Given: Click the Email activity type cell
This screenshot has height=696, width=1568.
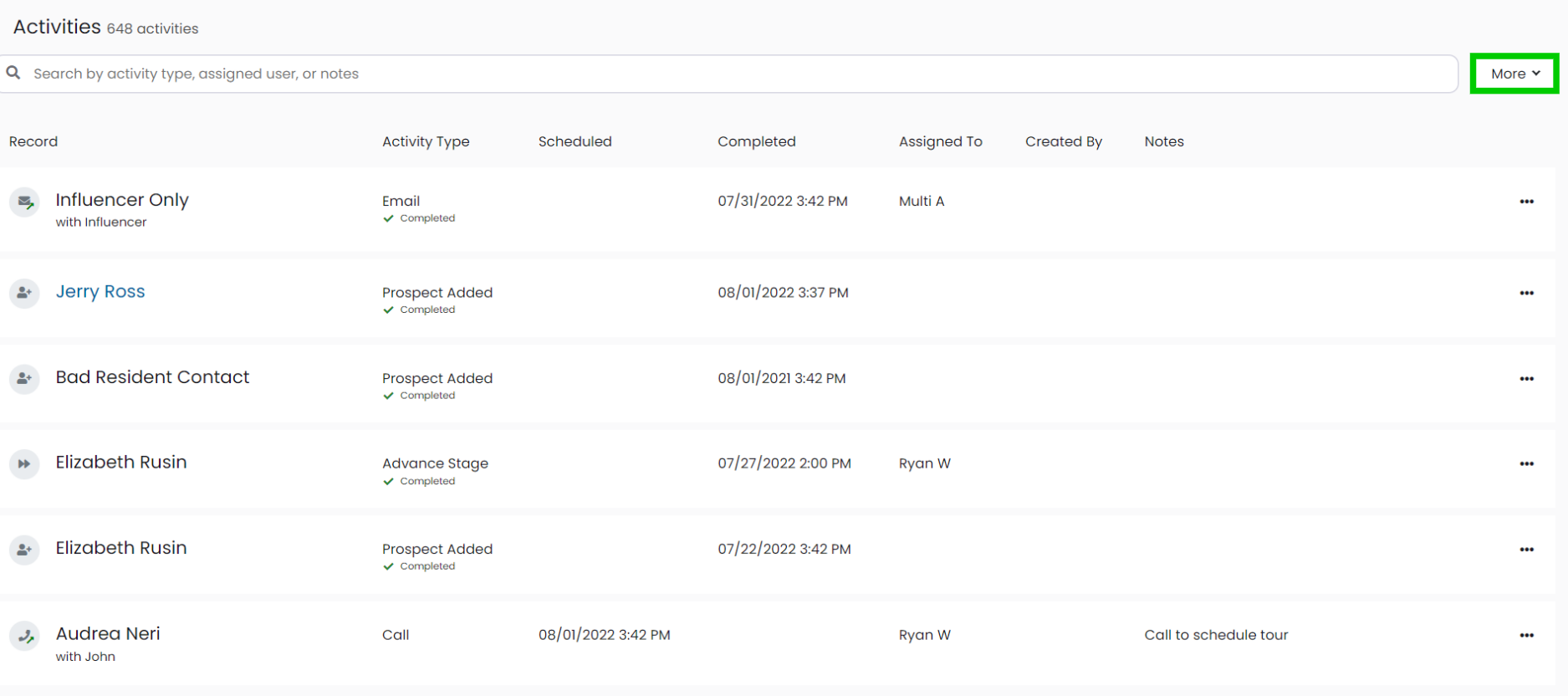Looking at the screenshot, I should (401, 201).
